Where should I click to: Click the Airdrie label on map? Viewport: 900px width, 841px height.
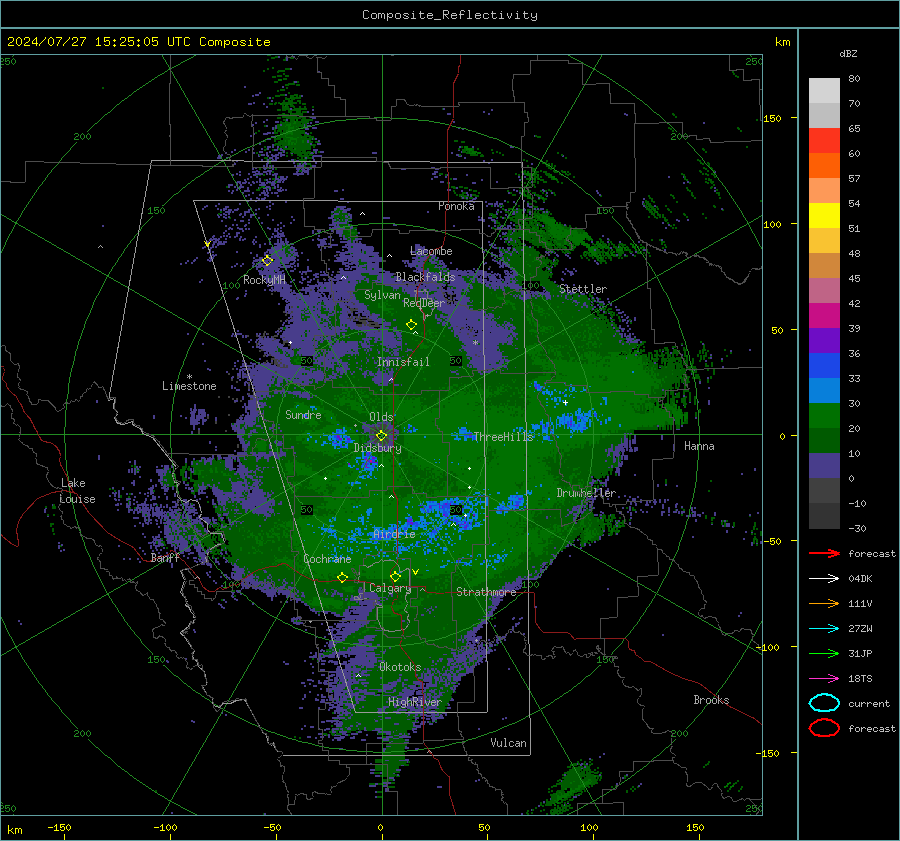394,534
